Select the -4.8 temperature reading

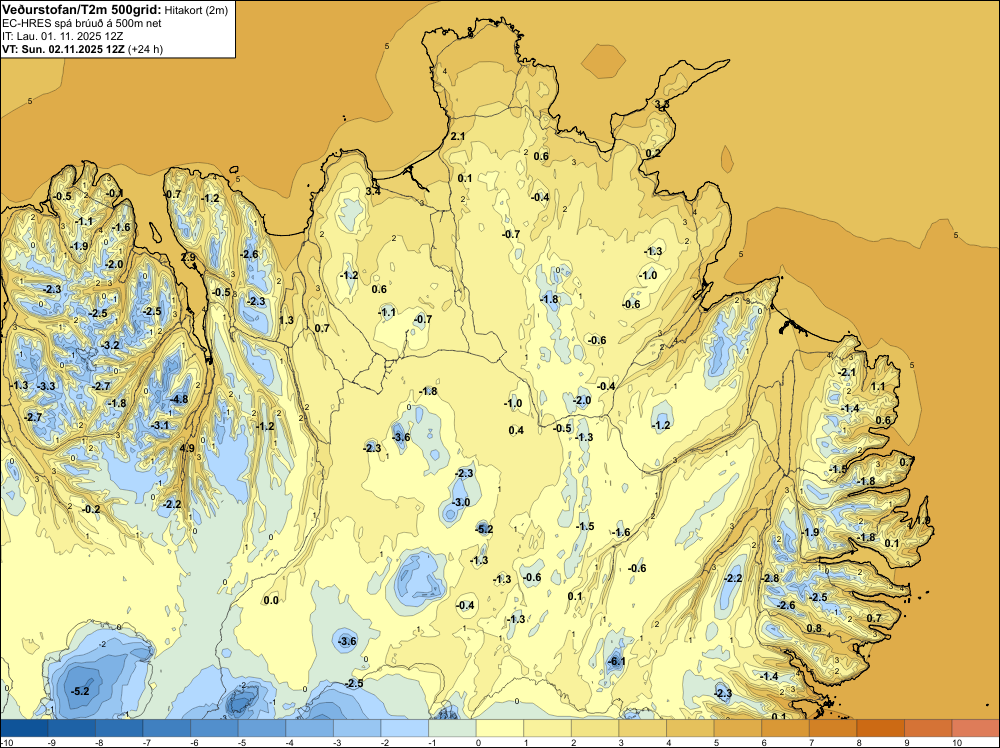180,399
